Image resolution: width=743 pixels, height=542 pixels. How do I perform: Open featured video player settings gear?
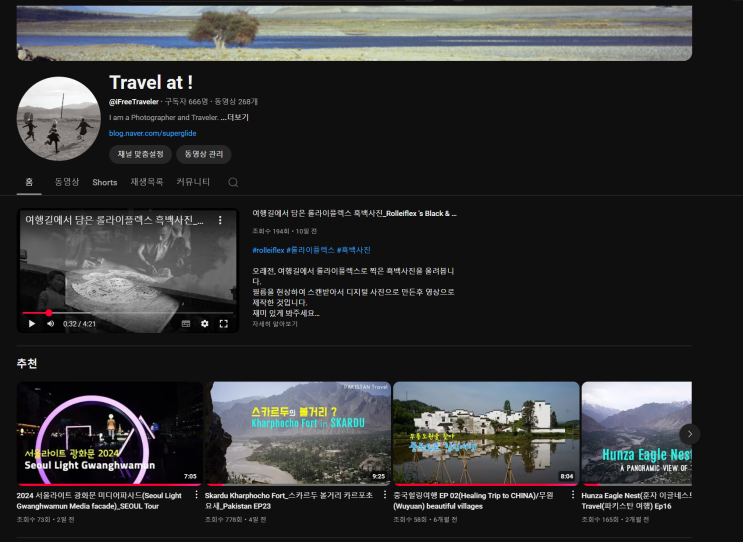205,324
